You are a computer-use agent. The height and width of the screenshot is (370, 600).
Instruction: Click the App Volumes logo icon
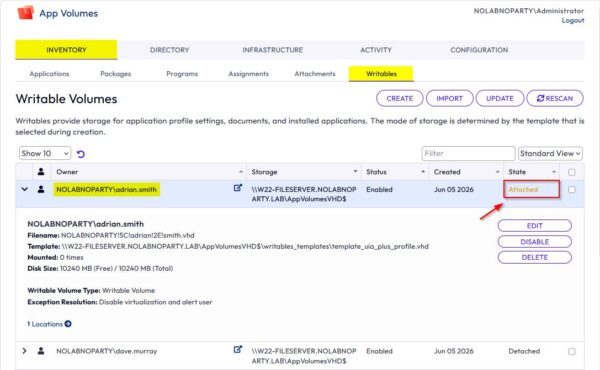(x=25, y=13)
